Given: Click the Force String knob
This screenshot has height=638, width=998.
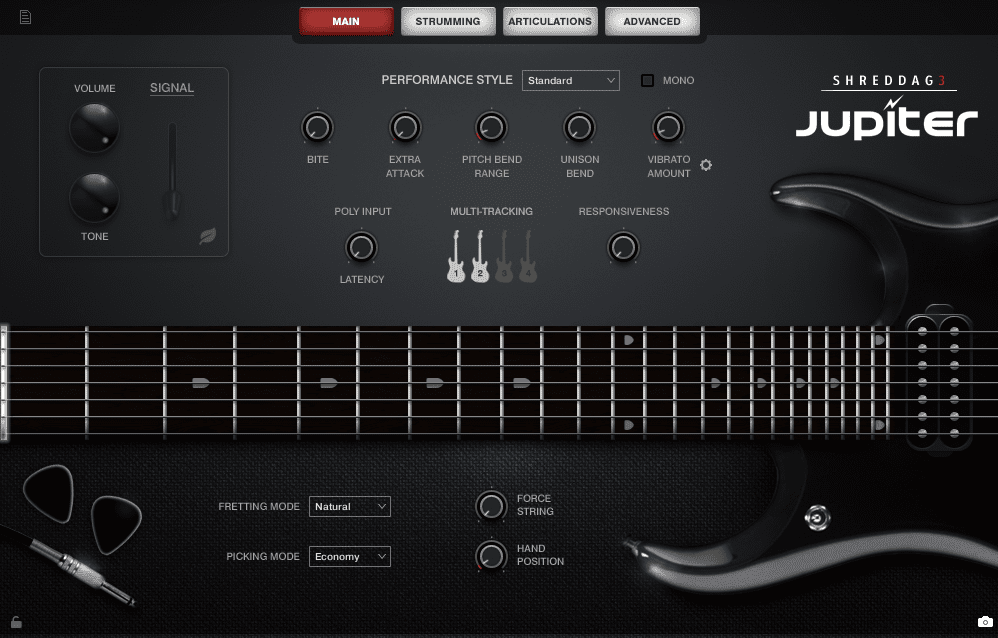Looking at the screenshot, I should pyautogui.click(x=490, y=505).
